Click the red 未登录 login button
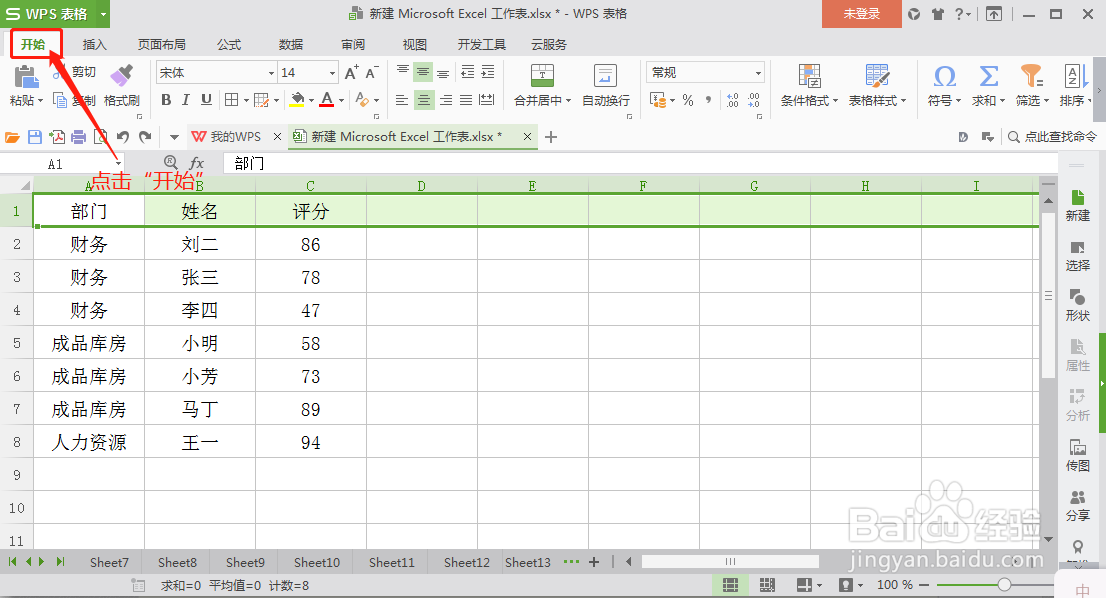Image resolution: width=1106 pixels, height=598 pixels. [x=861, y=15]
